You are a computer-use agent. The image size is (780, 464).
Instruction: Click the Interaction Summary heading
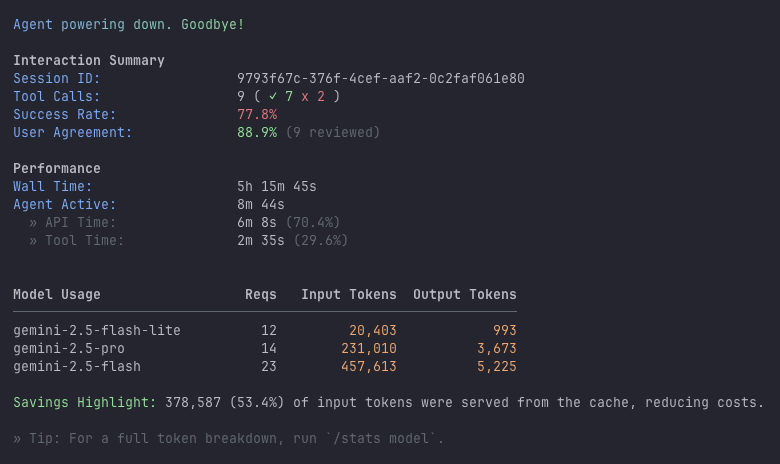click(89, 60)
